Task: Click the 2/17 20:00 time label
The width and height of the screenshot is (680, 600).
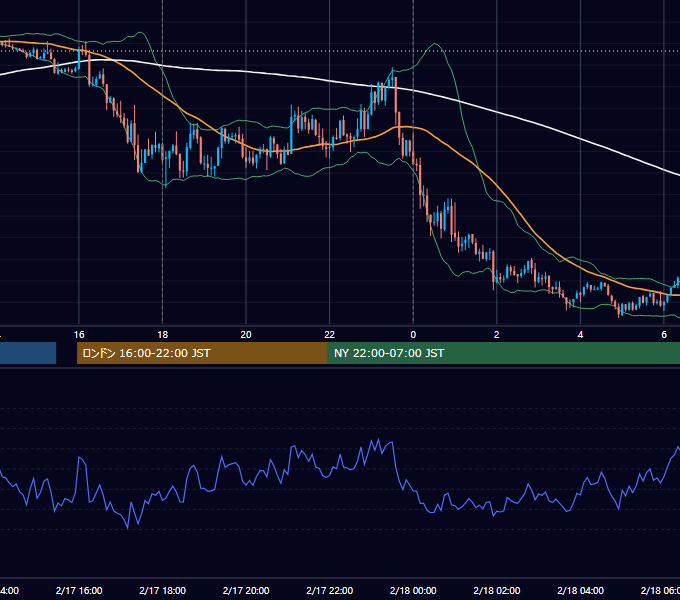Action: pyautogui.click(x=246, y=590)
